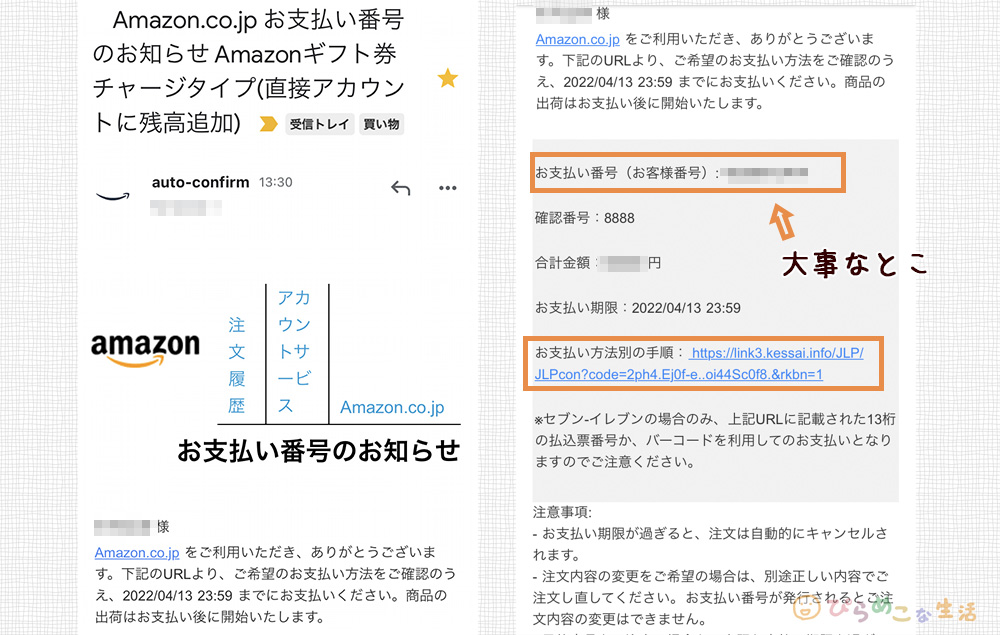Image resolution: width=1000 pixels, height=635 pixels.
Task: Select the 買い物 label chip
Action: (381, 124)
